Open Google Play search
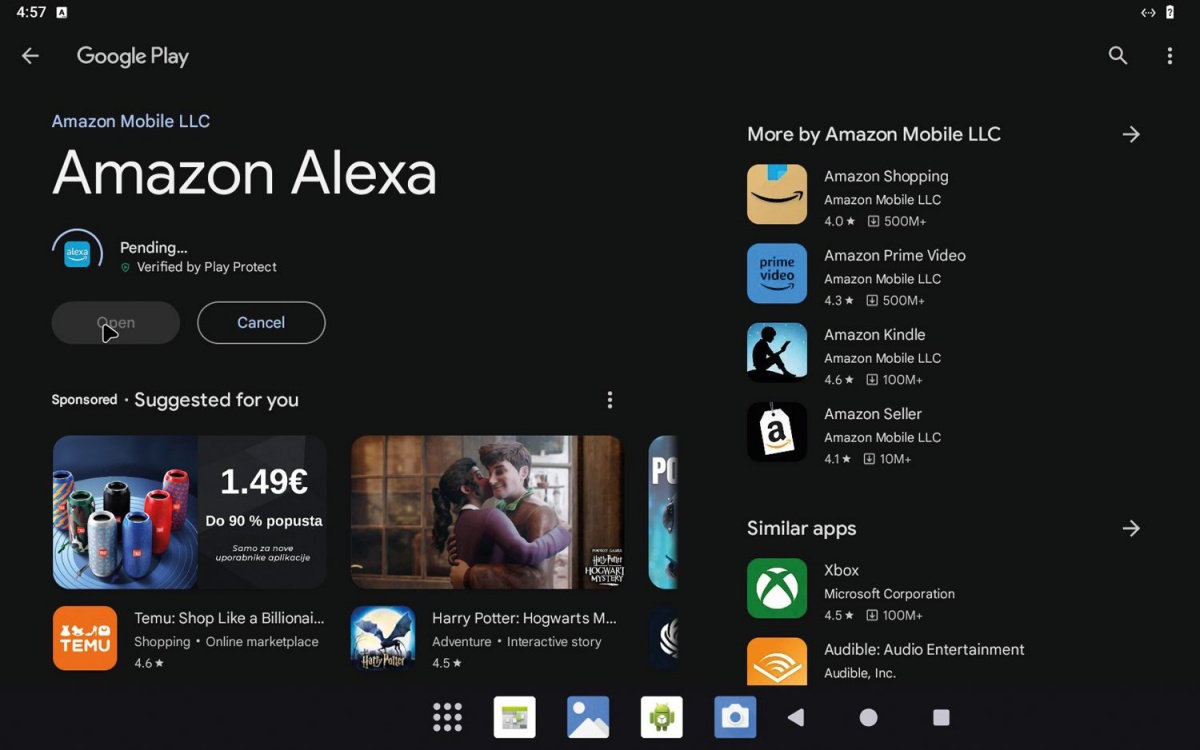The image size is (1200, 750). 1118,56
